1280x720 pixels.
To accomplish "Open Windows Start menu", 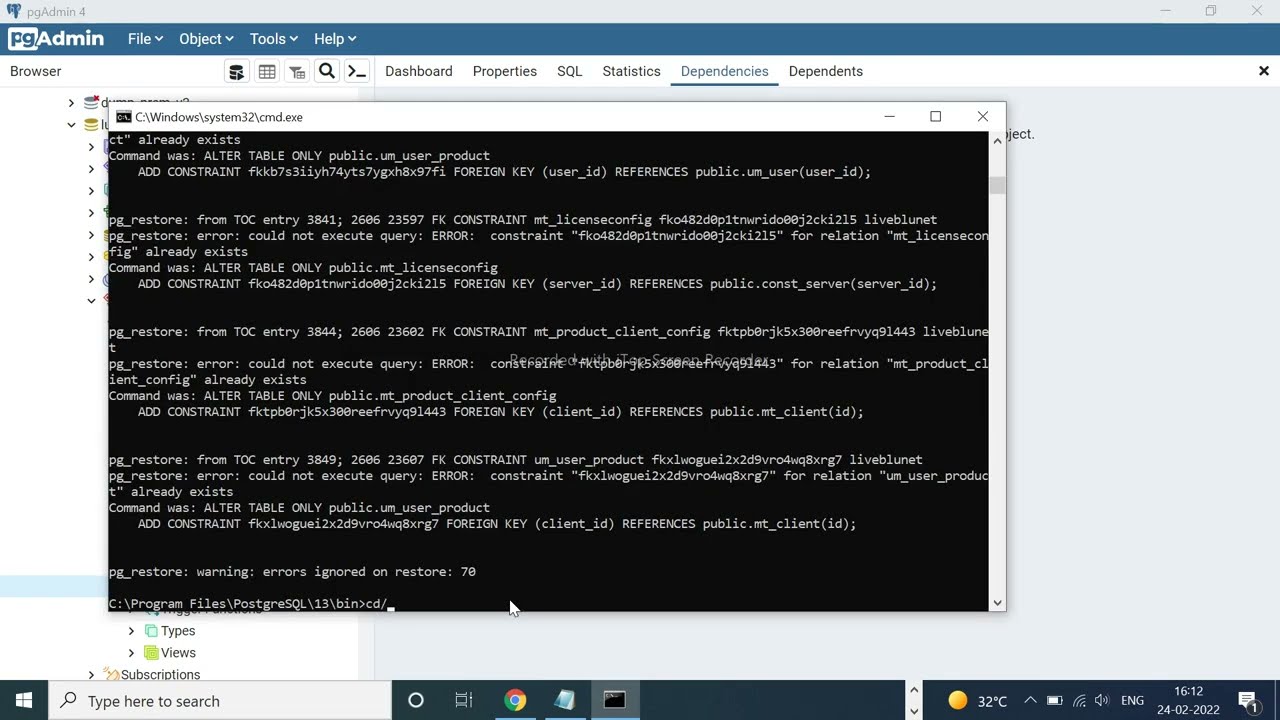I will (x=24, y=700).
